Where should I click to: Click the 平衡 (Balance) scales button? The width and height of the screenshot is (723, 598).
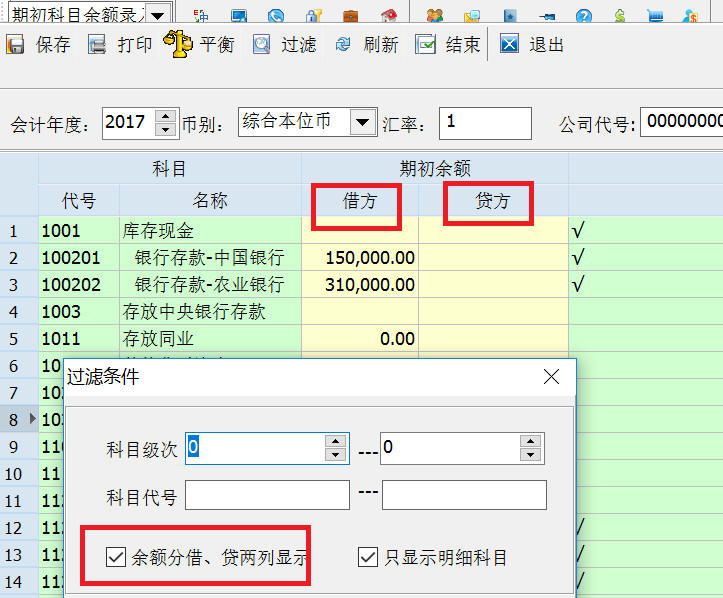coord(199,44)
